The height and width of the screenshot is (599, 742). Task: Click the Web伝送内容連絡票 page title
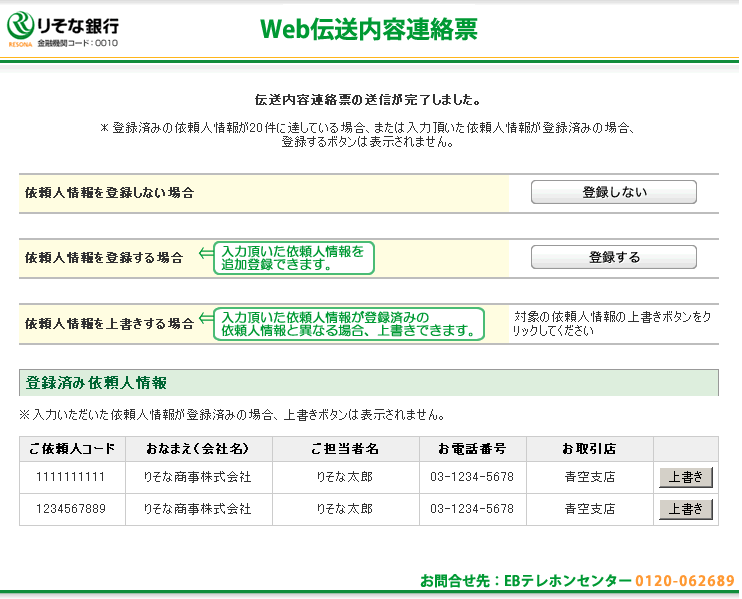coord(369,29)
